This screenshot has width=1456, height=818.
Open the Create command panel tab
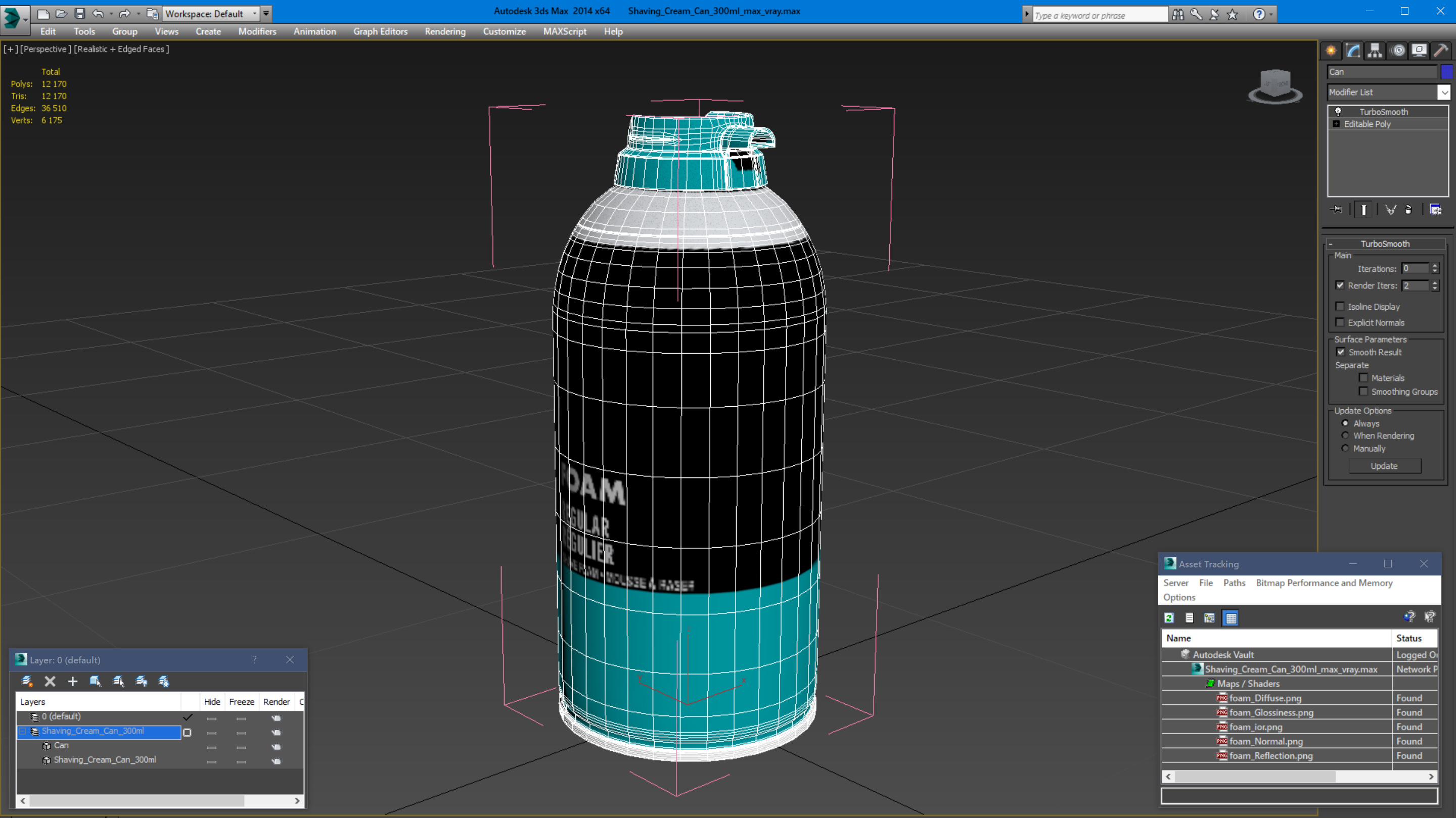(x=1331, y=51)
